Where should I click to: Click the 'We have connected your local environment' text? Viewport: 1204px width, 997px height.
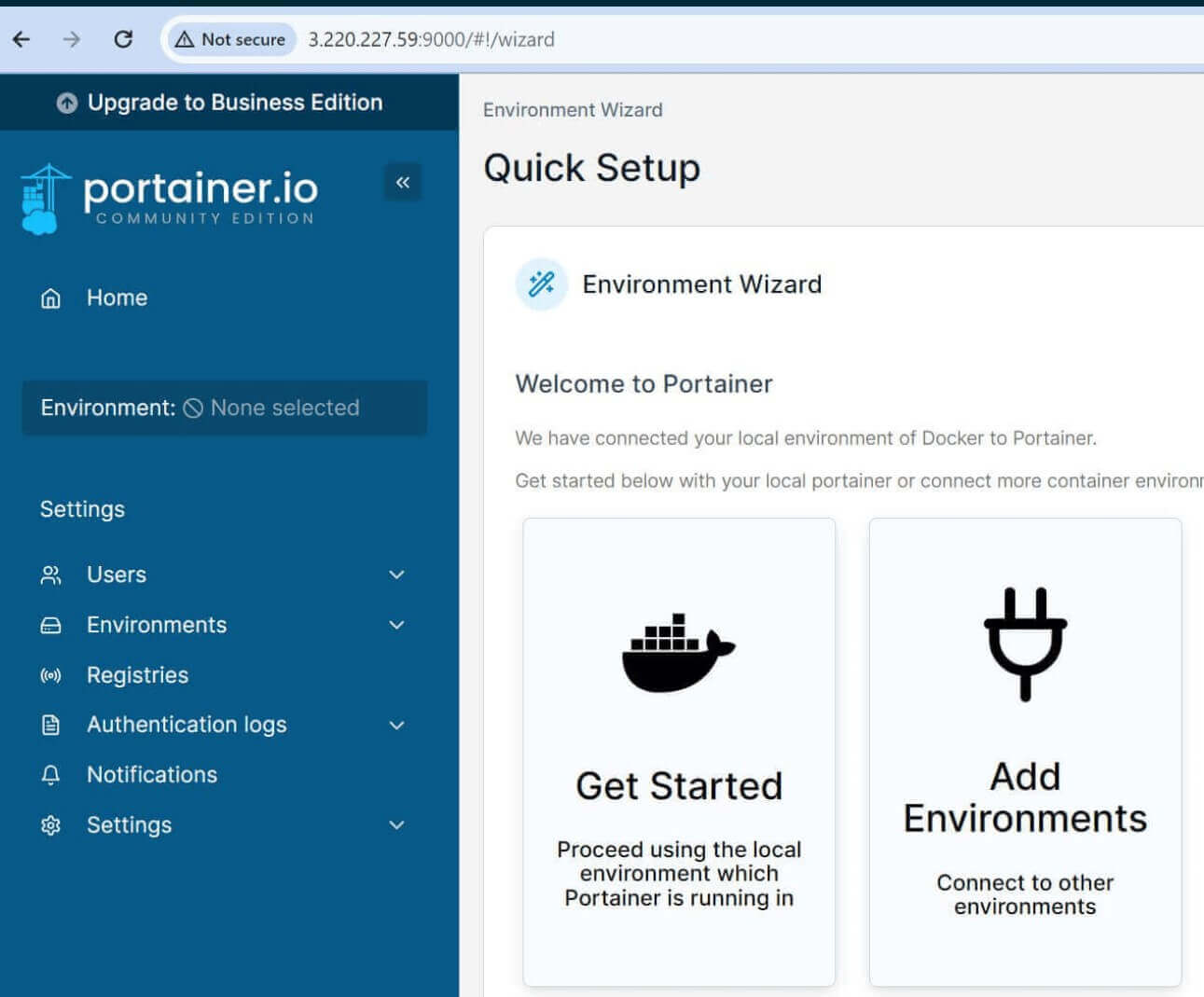(806, 437)
